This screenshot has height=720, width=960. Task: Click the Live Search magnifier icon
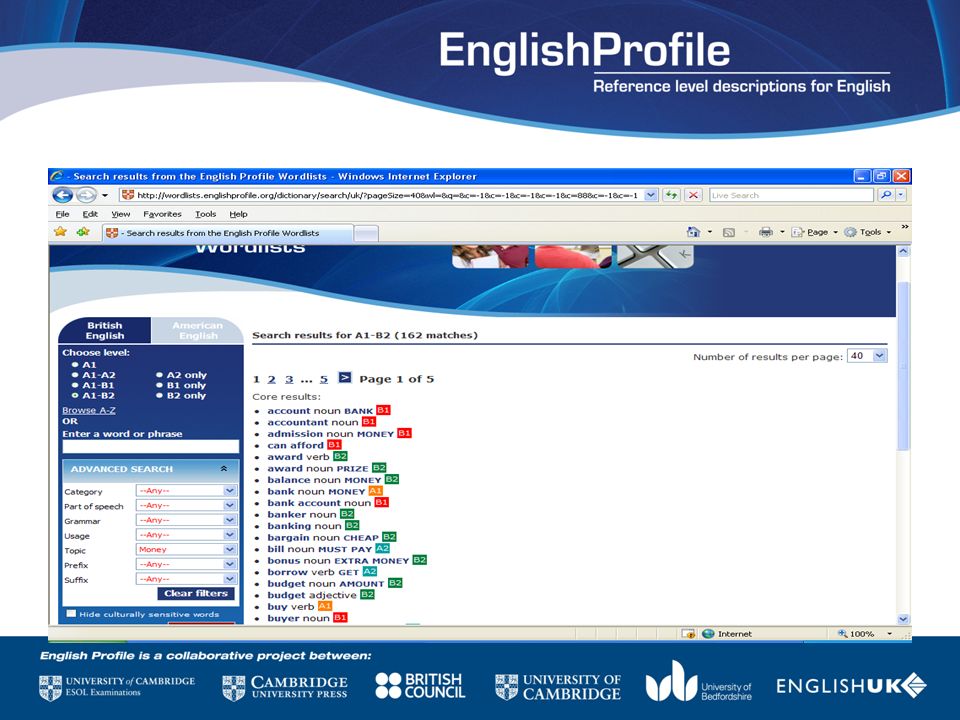[885, 195]
